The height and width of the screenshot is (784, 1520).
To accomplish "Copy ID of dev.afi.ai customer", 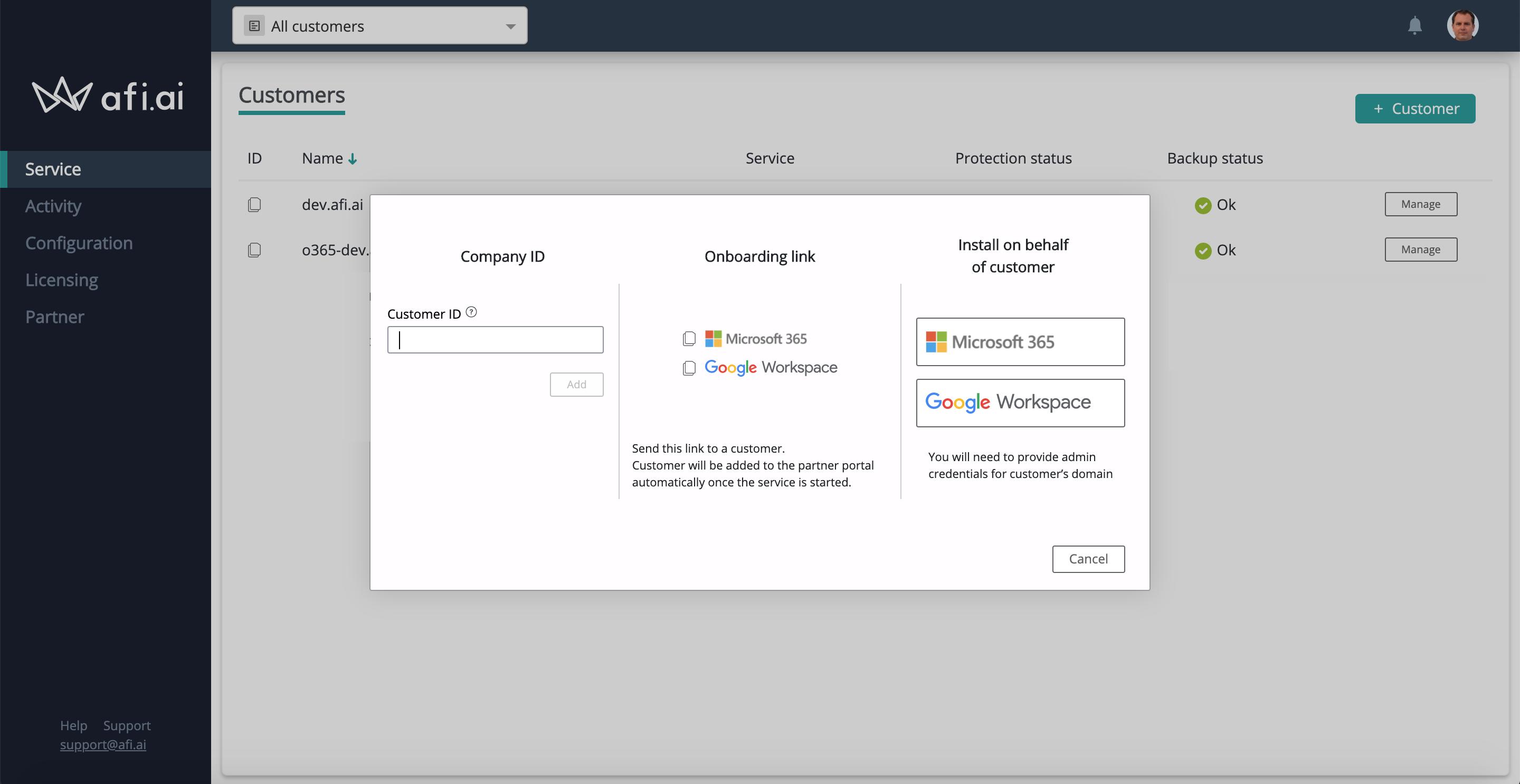I will pos(254,205).
